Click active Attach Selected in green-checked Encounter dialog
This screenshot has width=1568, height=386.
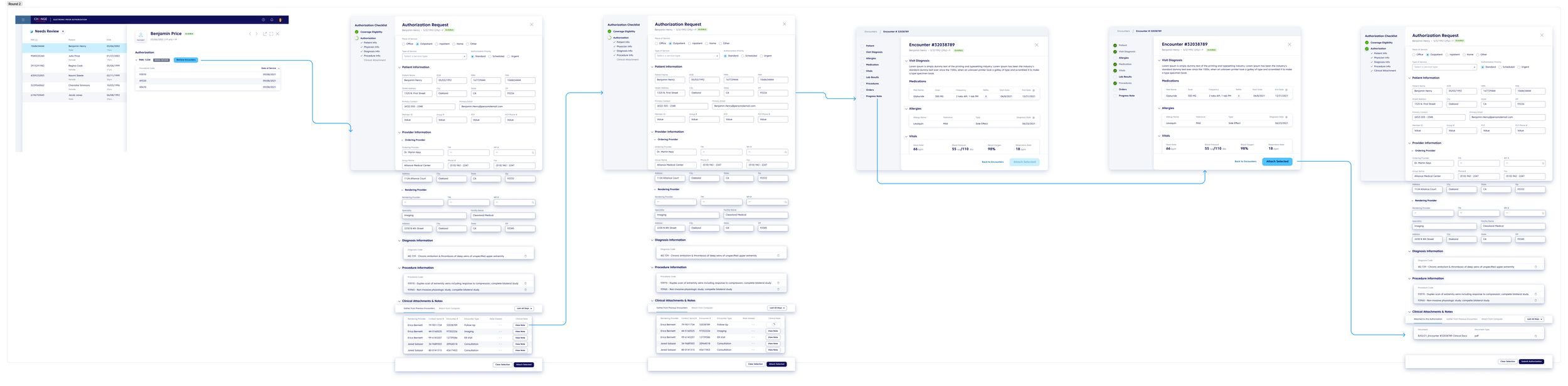(1277, 162)
